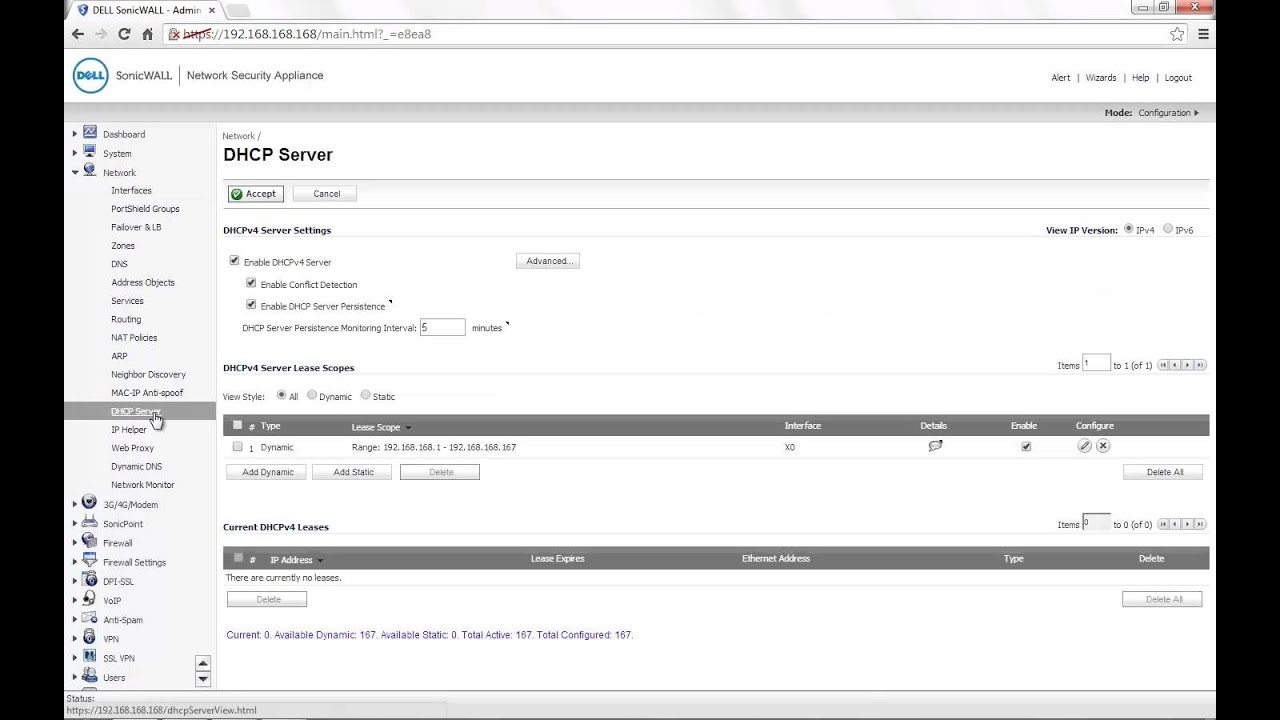Toggle Enable DHCPv4 Server checkbox
Viewport: 1280px width, 720px height.
[x=235, y=261]
